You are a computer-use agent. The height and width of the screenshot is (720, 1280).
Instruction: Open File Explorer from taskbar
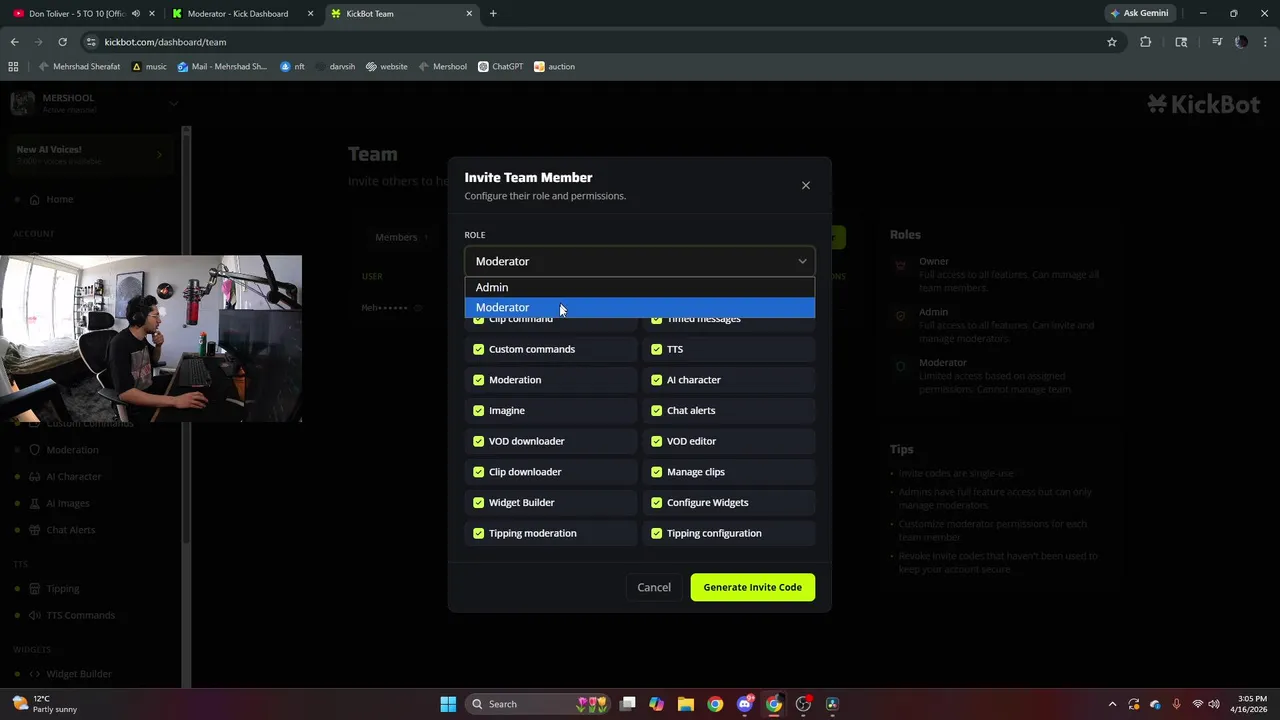[685, 704]
